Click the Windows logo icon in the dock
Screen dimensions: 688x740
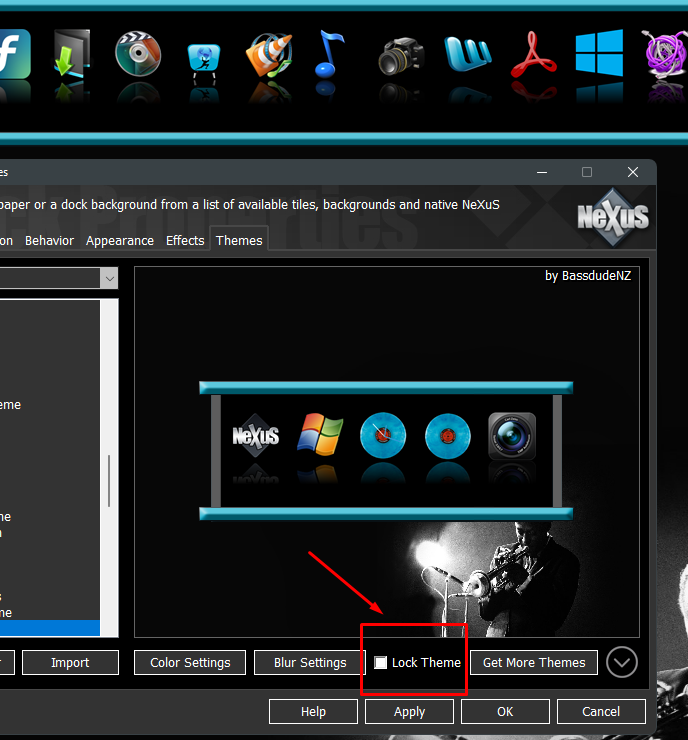pos(599,54)
